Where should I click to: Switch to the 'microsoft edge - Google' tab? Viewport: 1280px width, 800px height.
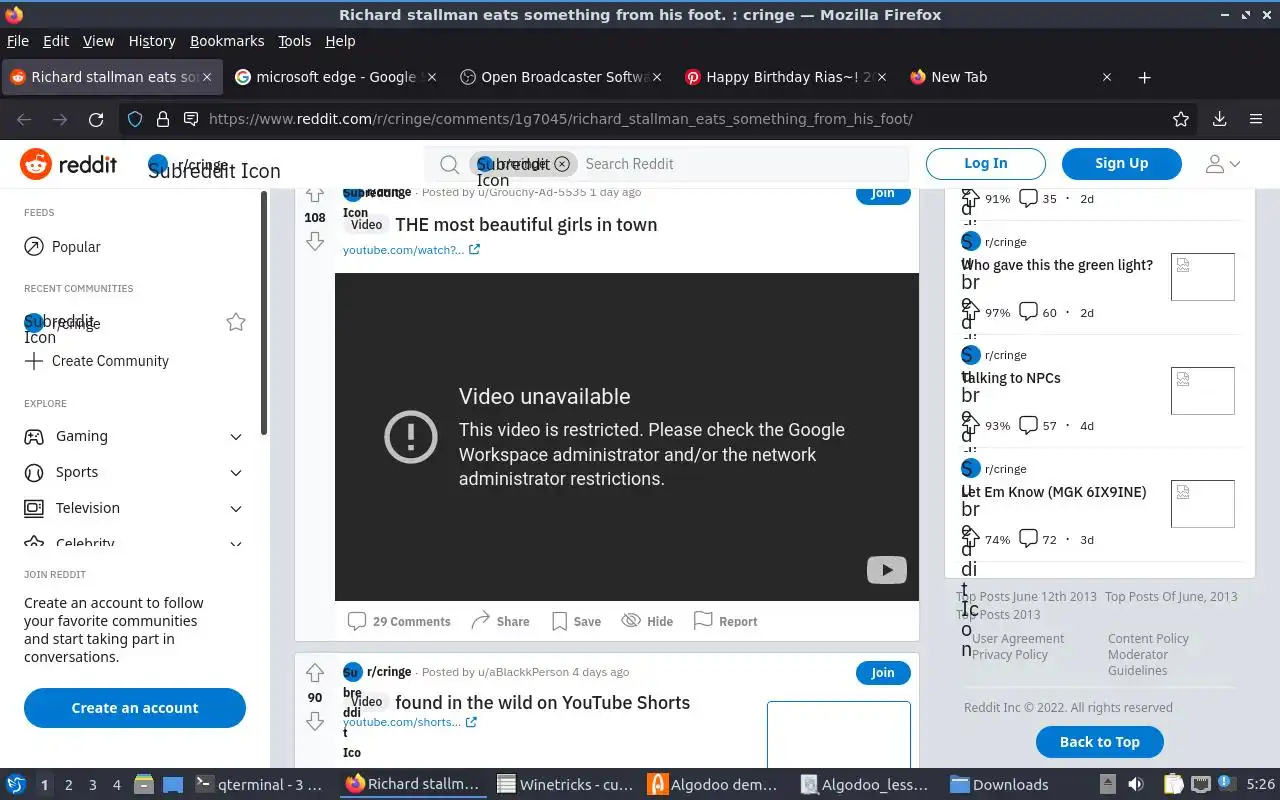(x=335, y=77)
